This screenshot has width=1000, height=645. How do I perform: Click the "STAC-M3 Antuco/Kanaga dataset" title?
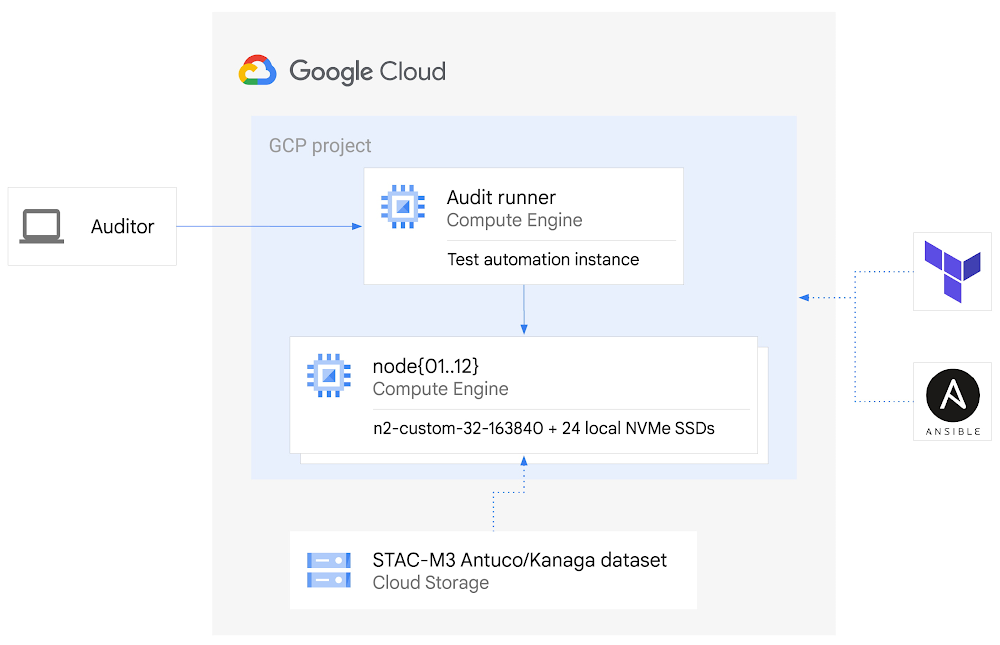(519, 560)
